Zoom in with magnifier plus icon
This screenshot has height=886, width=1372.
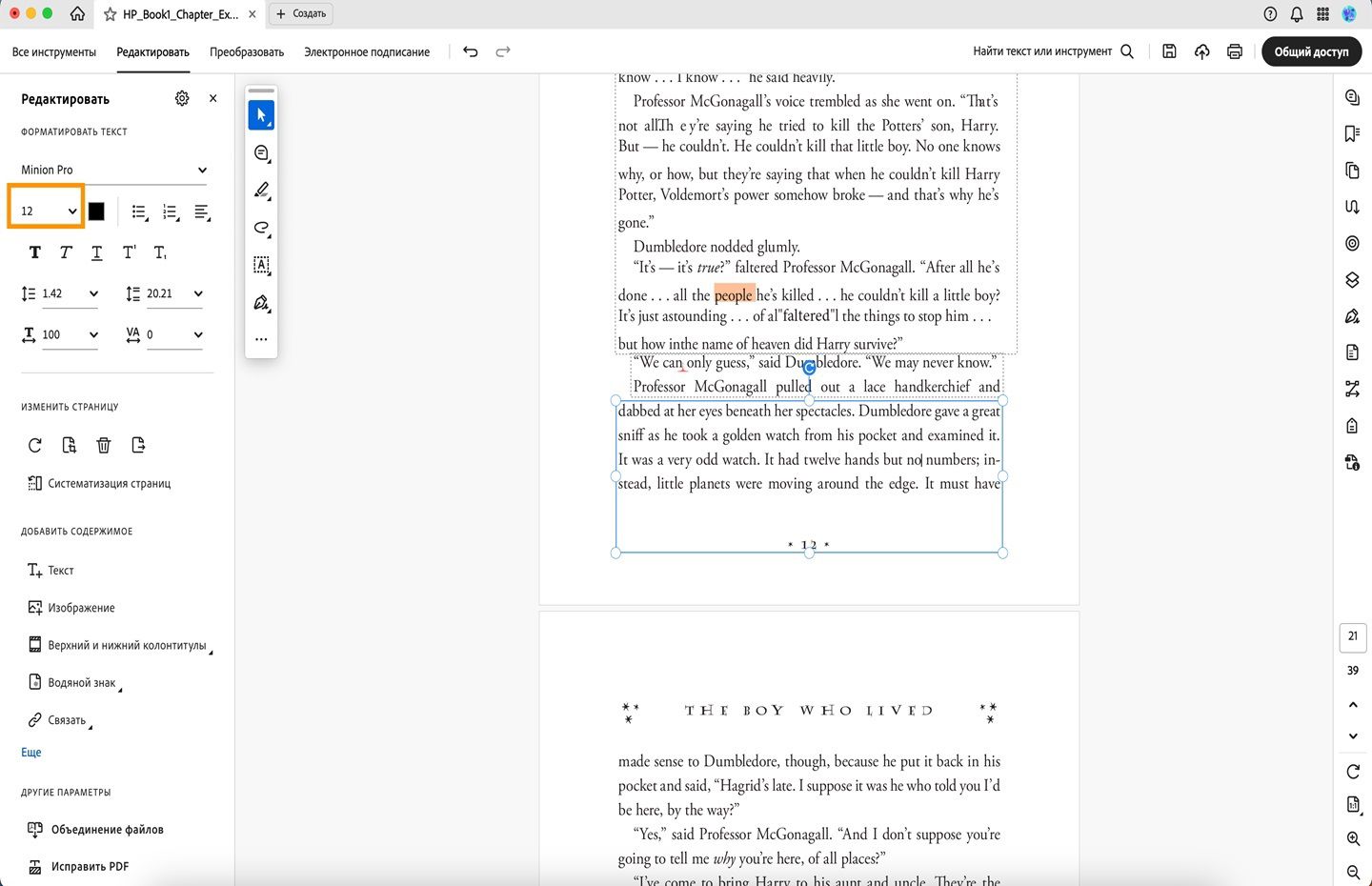[1353, 839]
